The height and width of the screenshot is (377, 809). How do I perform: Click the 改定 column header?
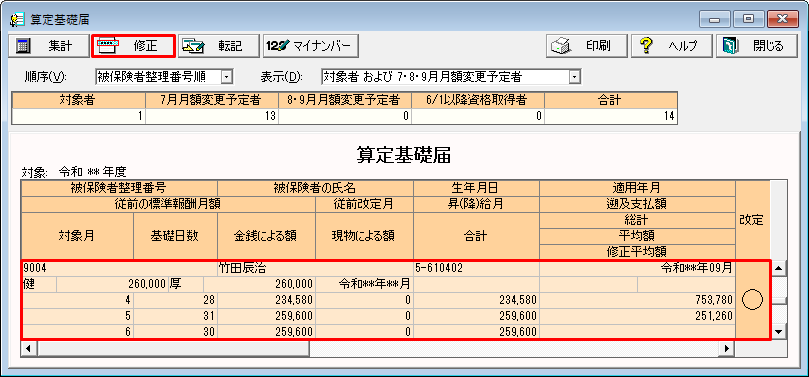(x=752, y=220)
